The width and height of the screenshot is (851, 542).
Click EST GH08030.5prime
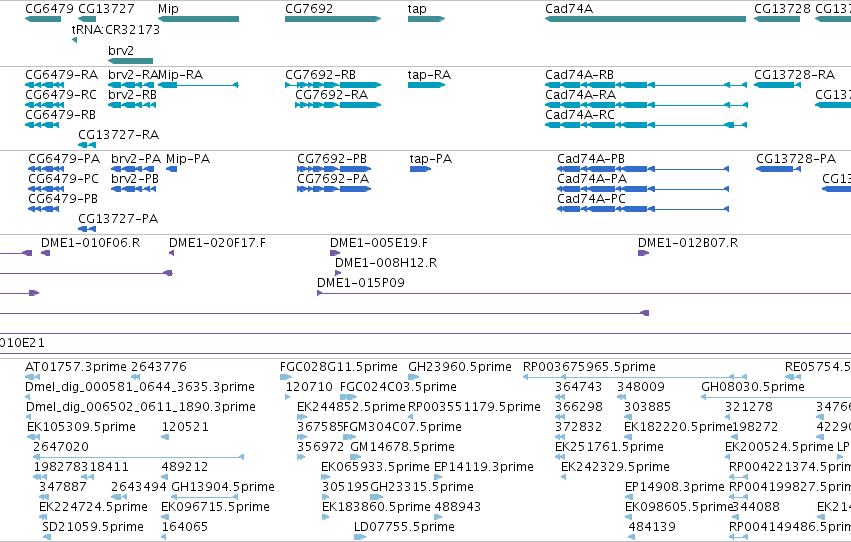(776, 397)
